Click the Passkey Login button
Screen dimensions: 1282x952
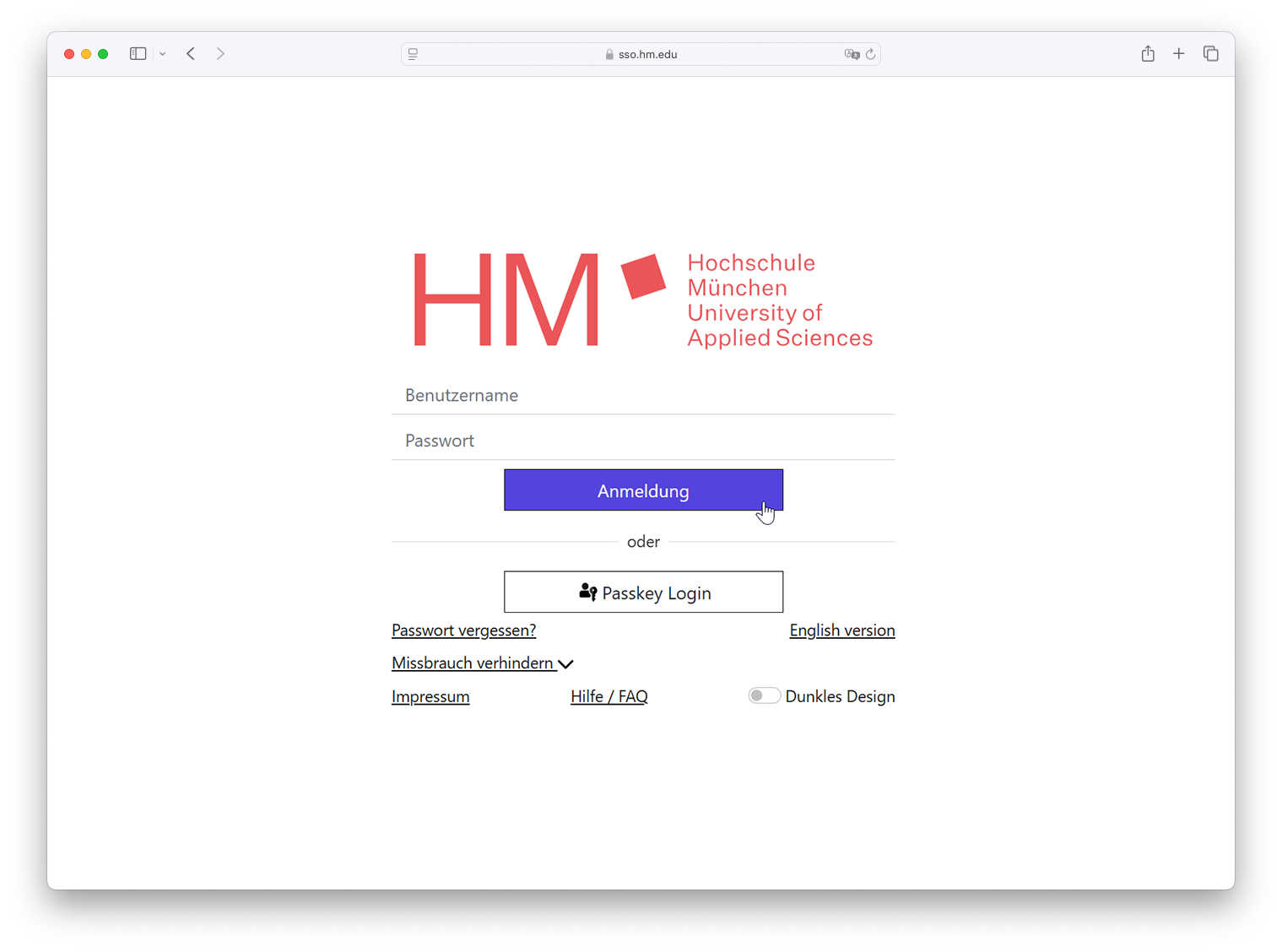[643, 592]
